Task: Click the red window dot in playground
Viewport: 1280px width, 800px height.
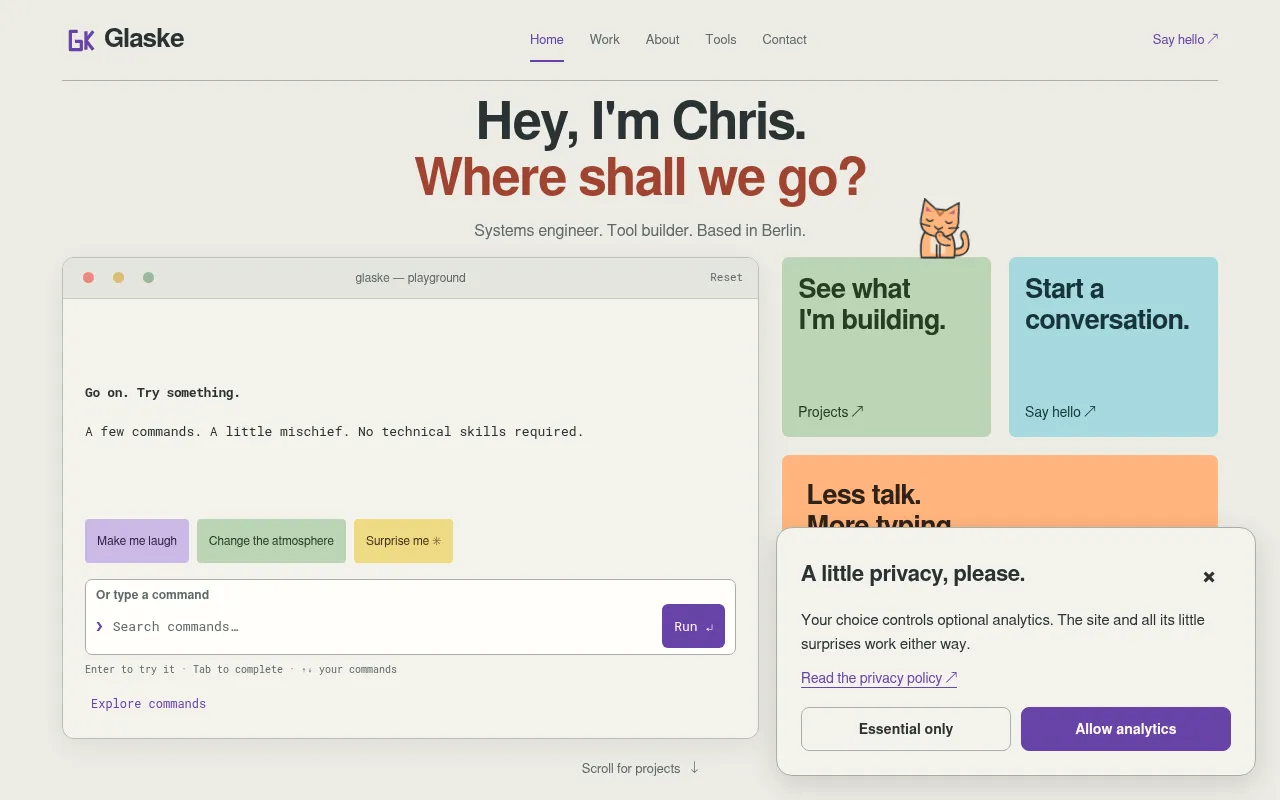Action: pyautogui.click(x=88, y=278)
